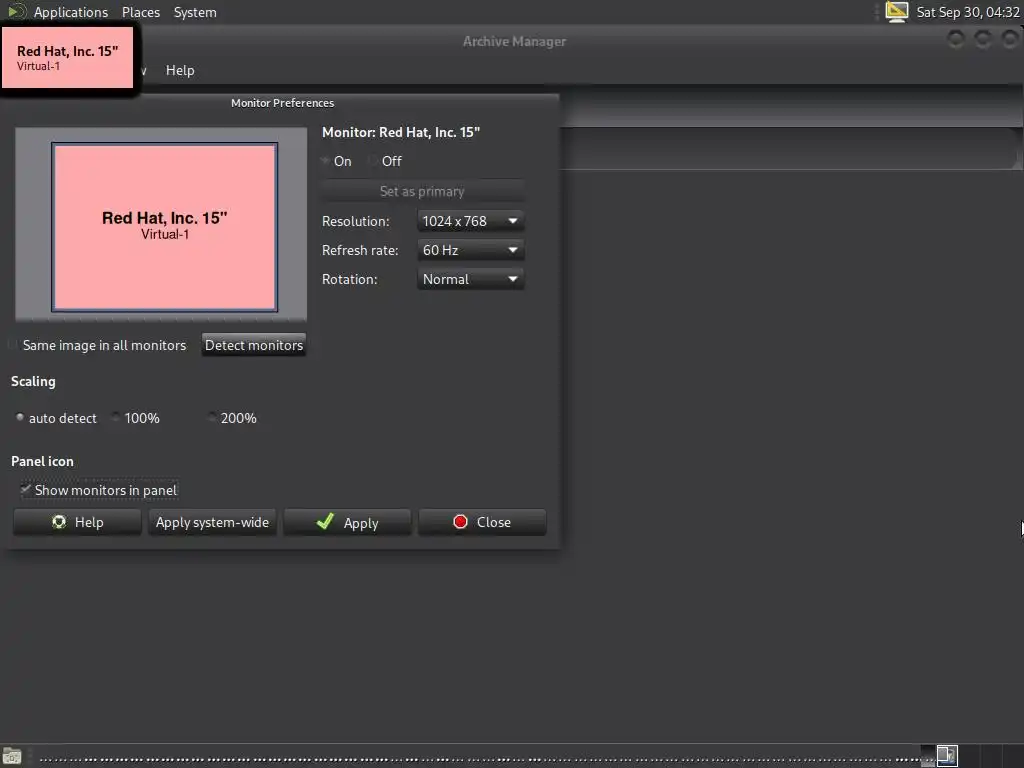1024x768 pixels.
Task: Click the Archive Manager window title
Action: coord(514,41)
